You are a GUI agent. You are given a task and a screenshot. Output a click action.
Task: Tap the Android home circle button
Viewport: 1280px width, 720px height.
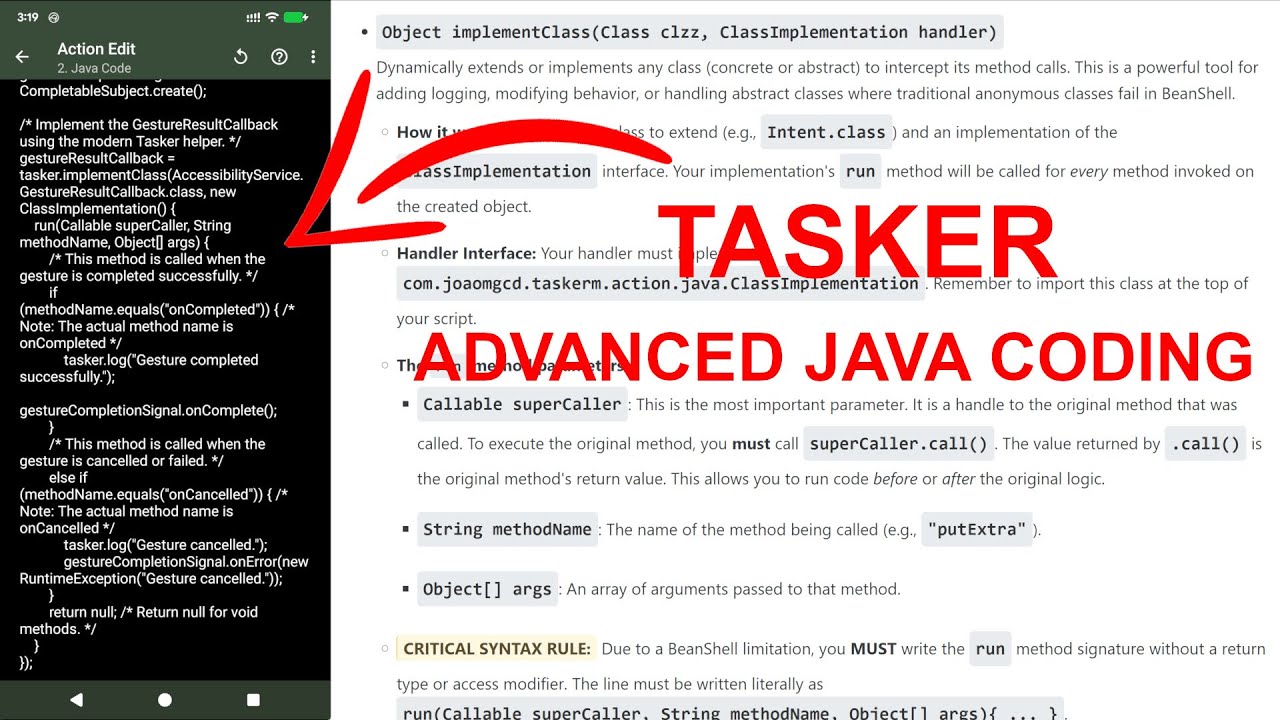(165, 700)
